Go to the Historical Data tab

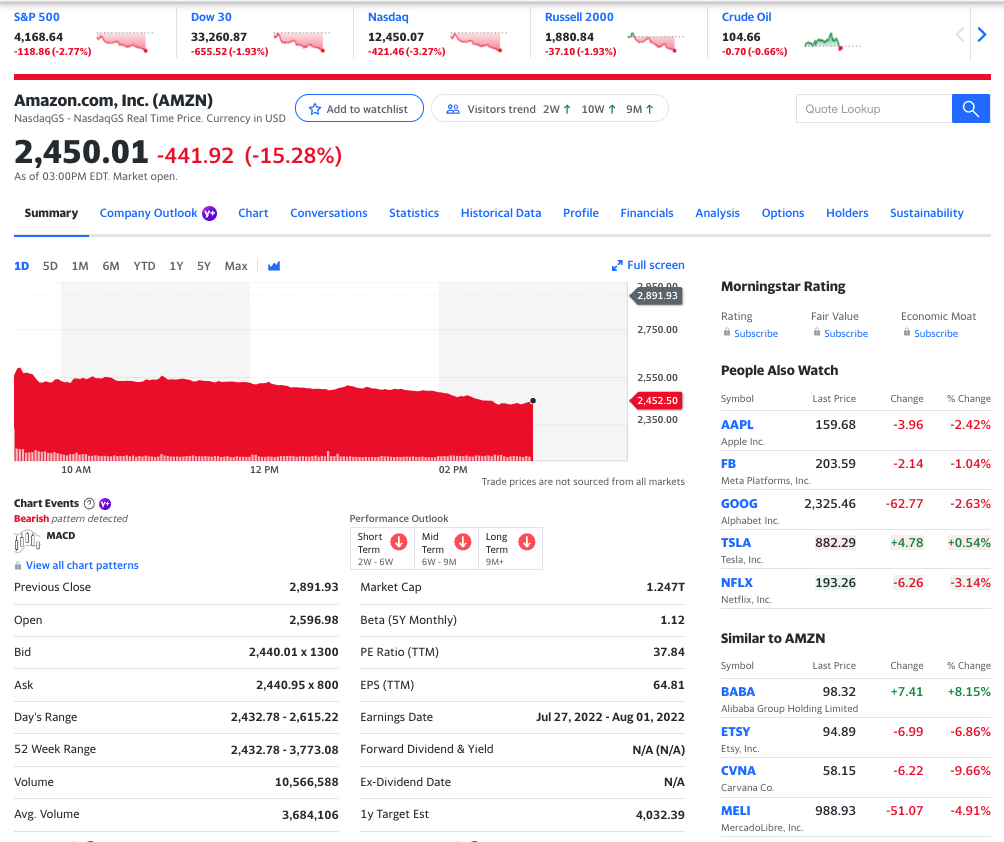[501, 213]
